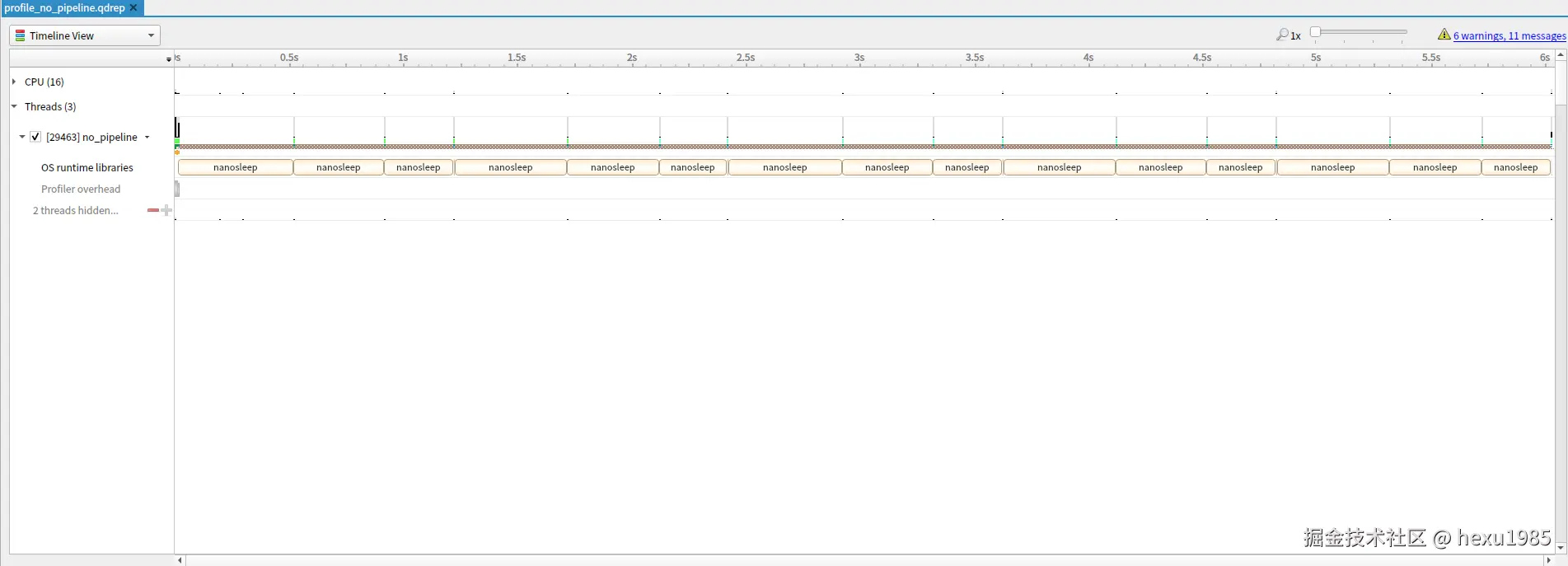Click the vertical scrollbar down arrow

click(1561, 548)
